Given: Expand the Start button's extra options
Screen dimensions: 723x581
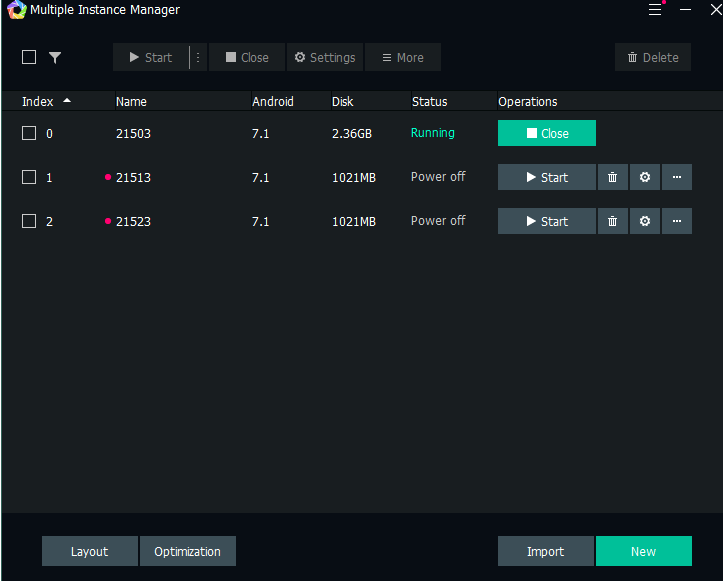Looking at the screenshot, I should tap(198, 57).
